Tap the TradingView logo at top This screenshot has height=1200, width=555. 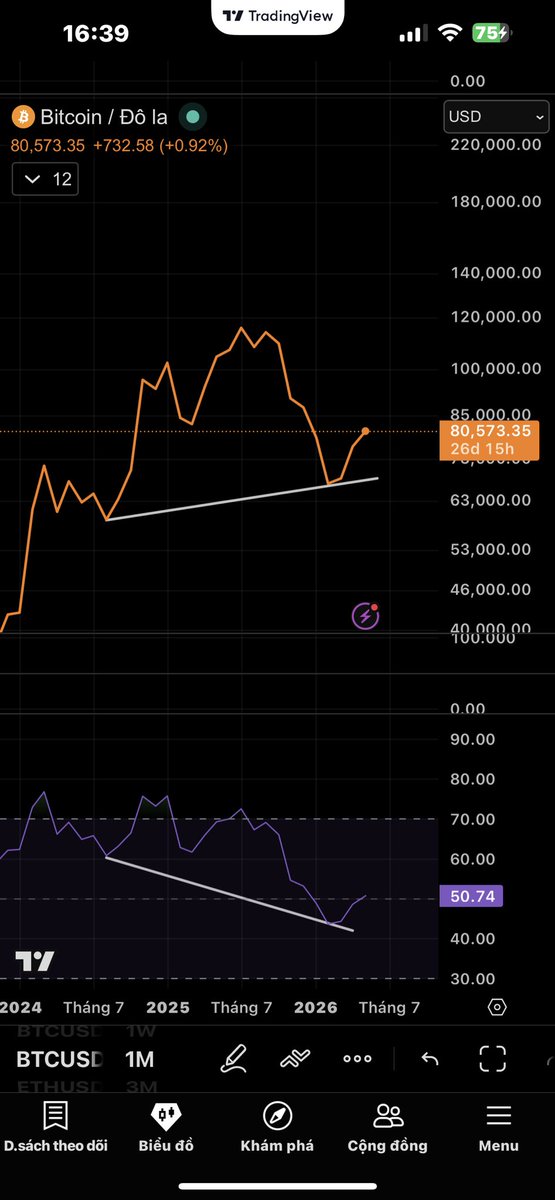(278, 16)
